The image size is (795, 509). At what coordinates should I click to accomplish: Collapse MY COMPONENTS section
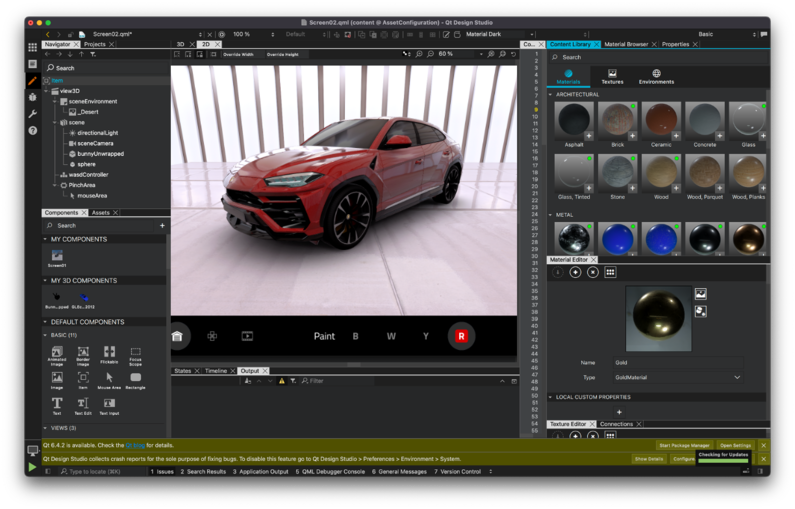click(45, 239)
